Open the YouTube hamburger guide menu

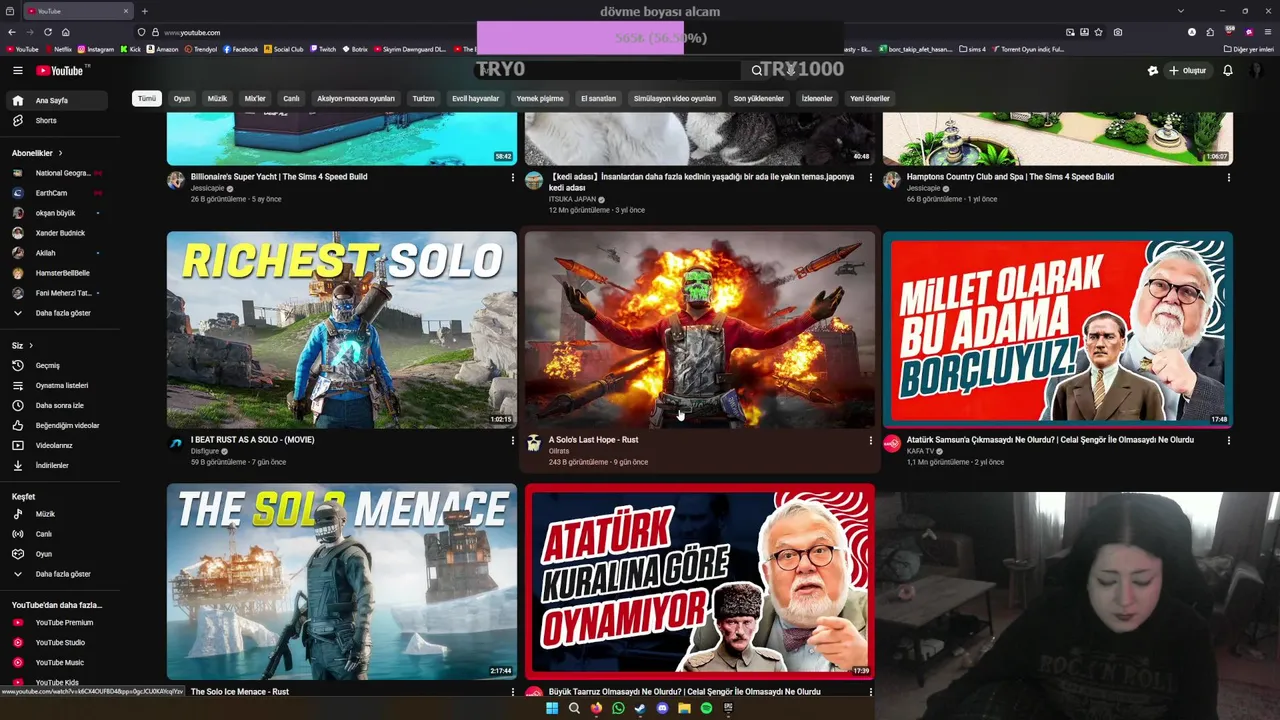17,71
